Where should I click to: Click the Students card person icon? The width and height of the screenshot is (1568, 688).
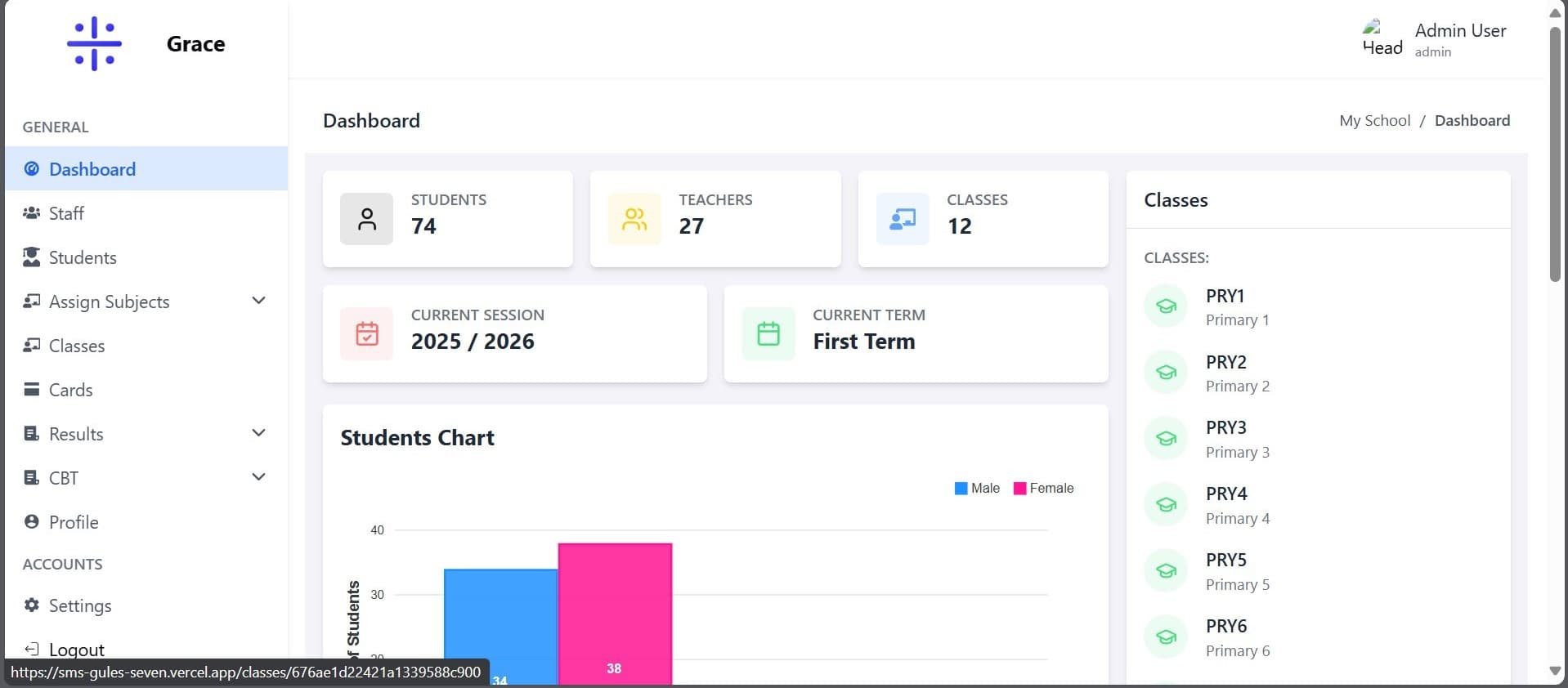(366, 219)
